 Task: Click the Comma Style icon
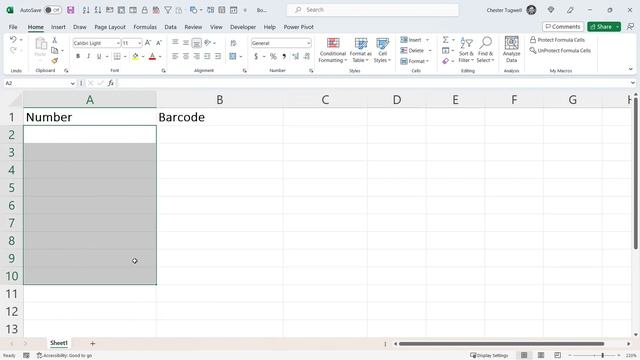(x=284, y=56)
